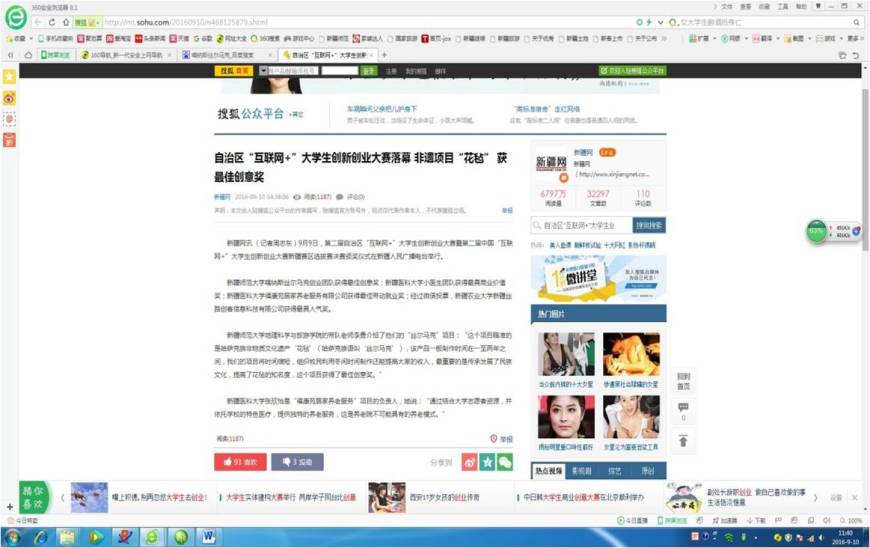
Task: Open the Sohu search type dropdown
Action: click(x=264, y=71)
